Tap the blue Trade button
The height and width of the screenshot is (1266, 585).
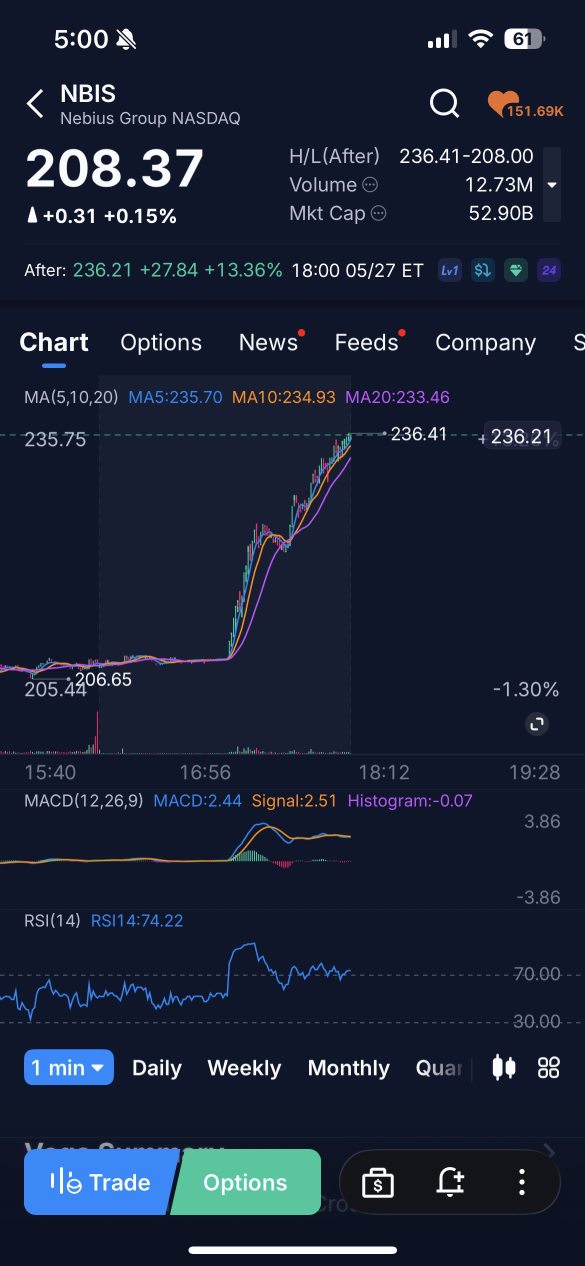coord(101,1182)
